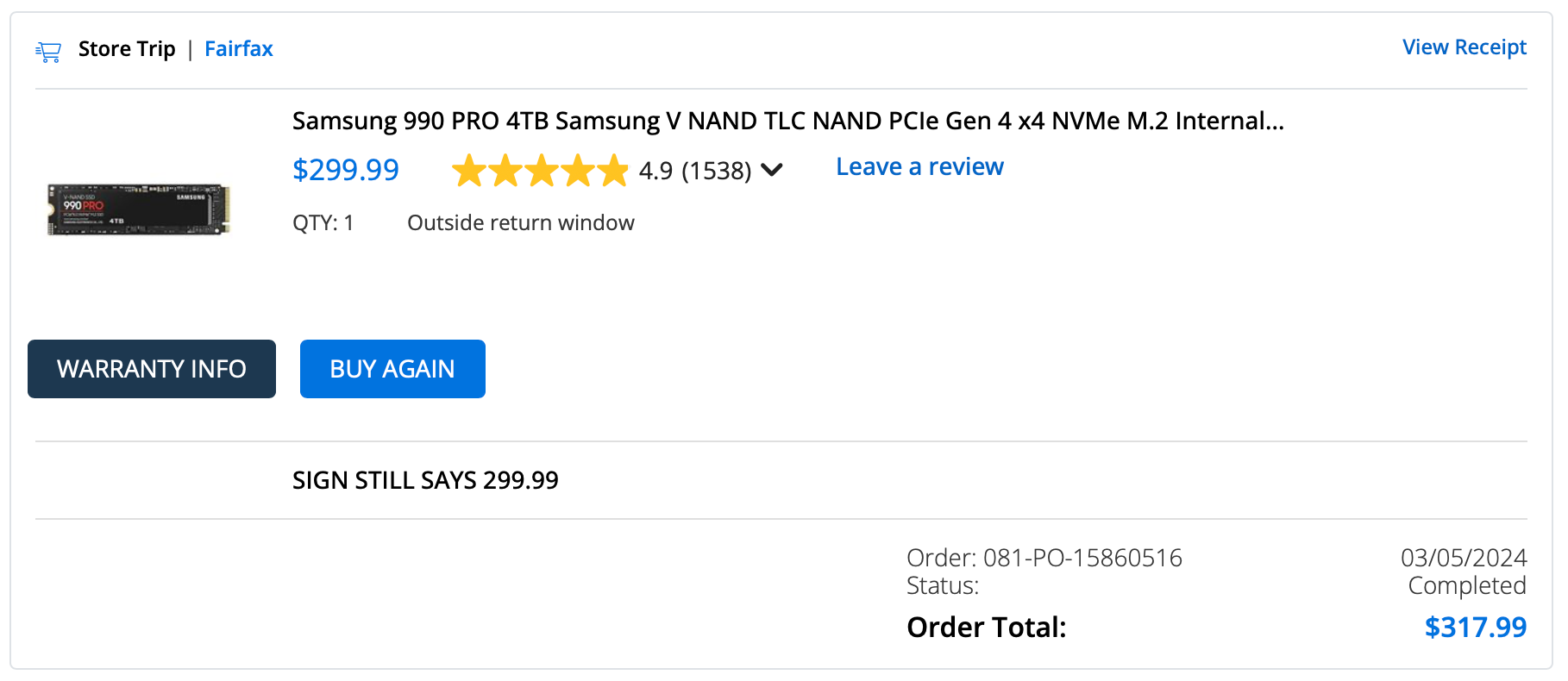The image size is (1568, 681).
Task: Click the QTY: 1 quantity label
Action: pos(323,223)
